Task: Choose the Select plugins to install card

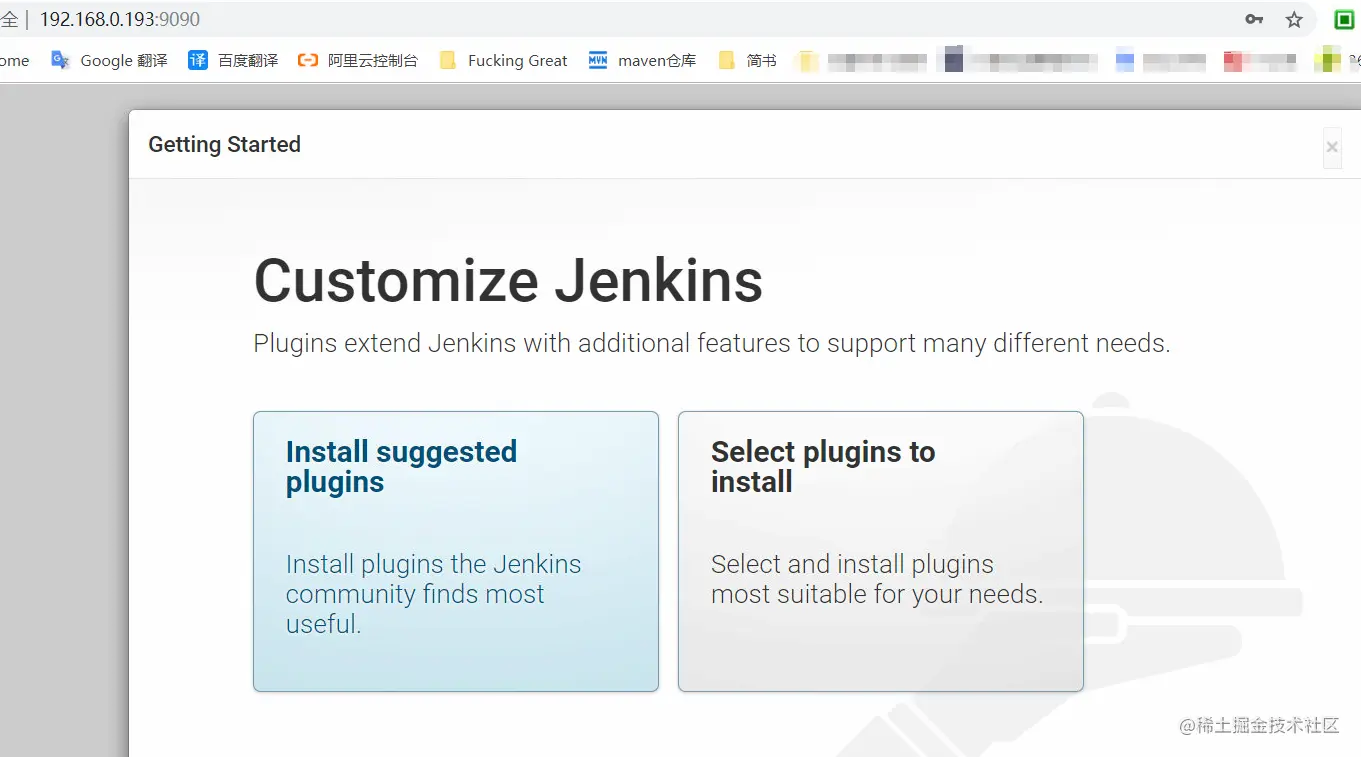Action: point(880,551)
